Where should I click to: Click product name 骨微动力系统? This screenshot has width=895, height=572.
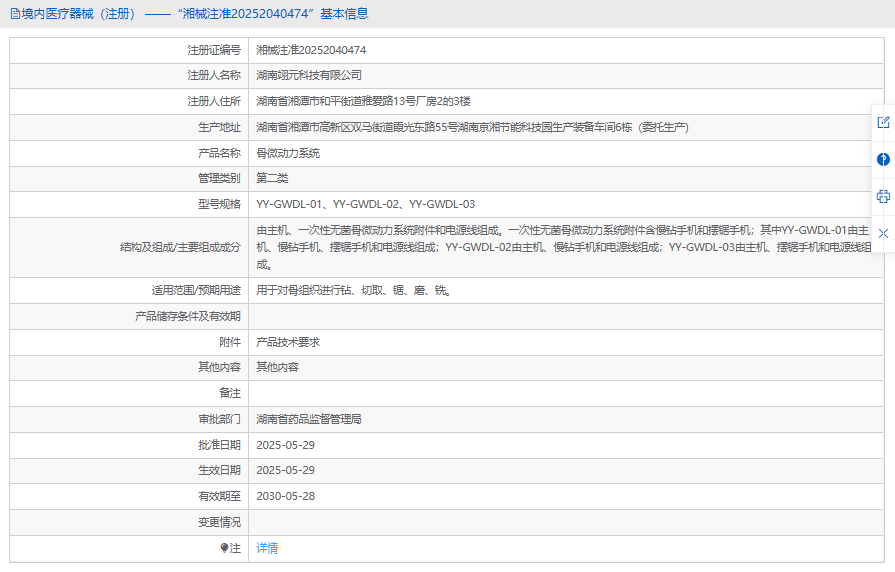[x=288, y=153]
